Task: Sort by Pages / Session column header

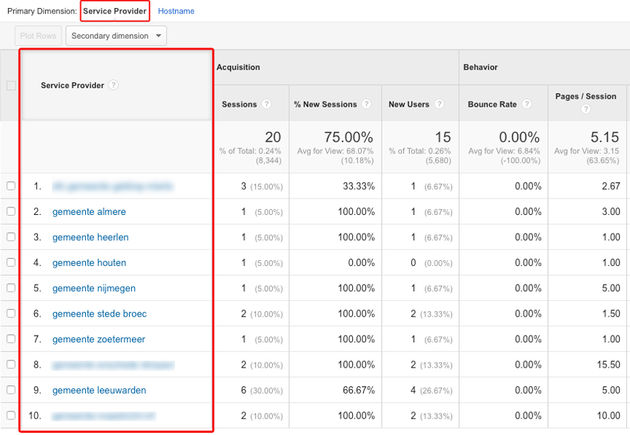Action: tap(585, 96)
